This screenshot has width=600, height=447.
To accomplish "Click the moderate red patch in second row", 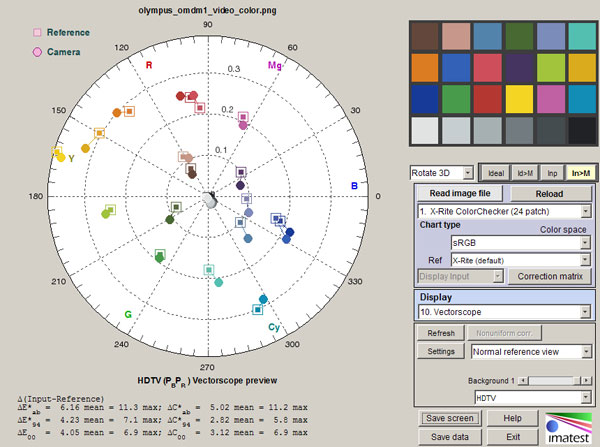I will click(x=488, y=68).
